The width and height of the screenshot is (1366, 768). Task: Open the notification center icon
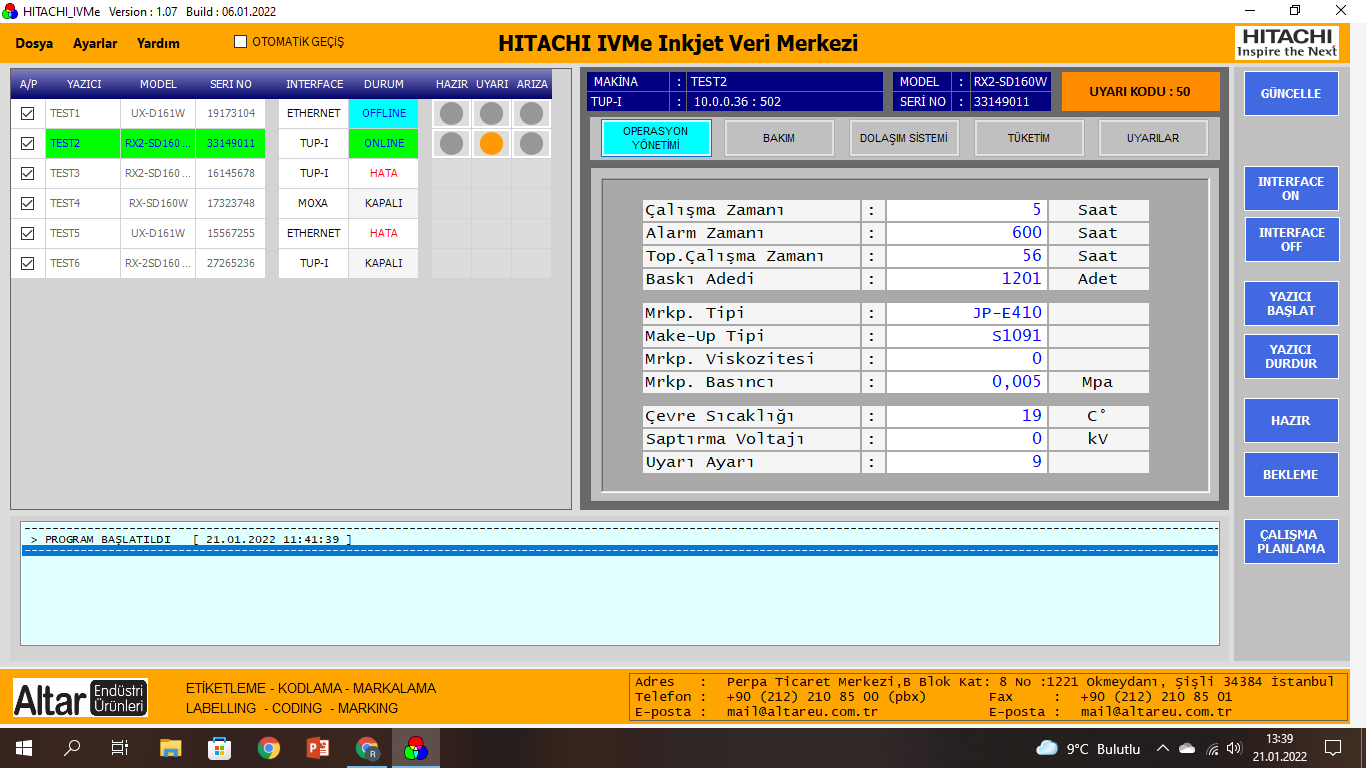(x=1332, y=748)
